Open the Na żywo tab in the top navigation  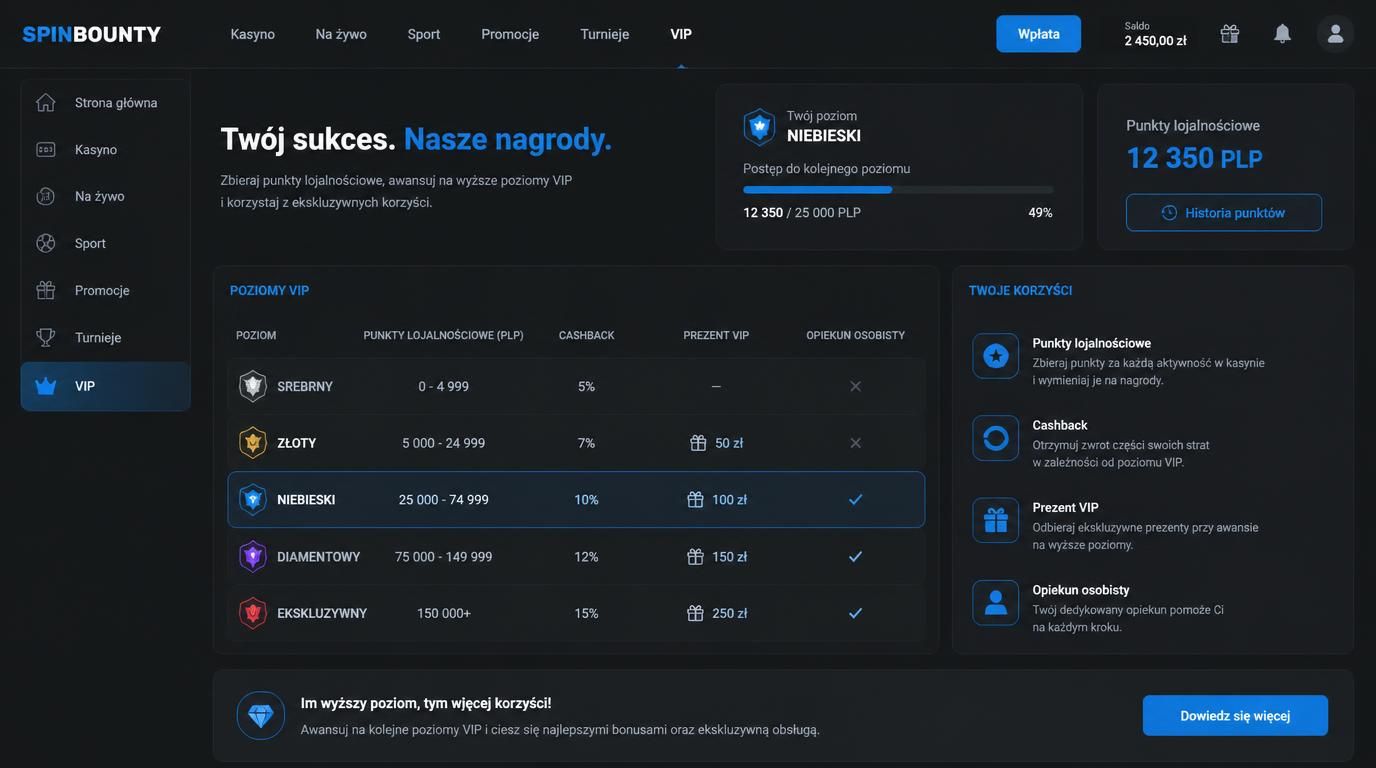click(x=341, y=34)
